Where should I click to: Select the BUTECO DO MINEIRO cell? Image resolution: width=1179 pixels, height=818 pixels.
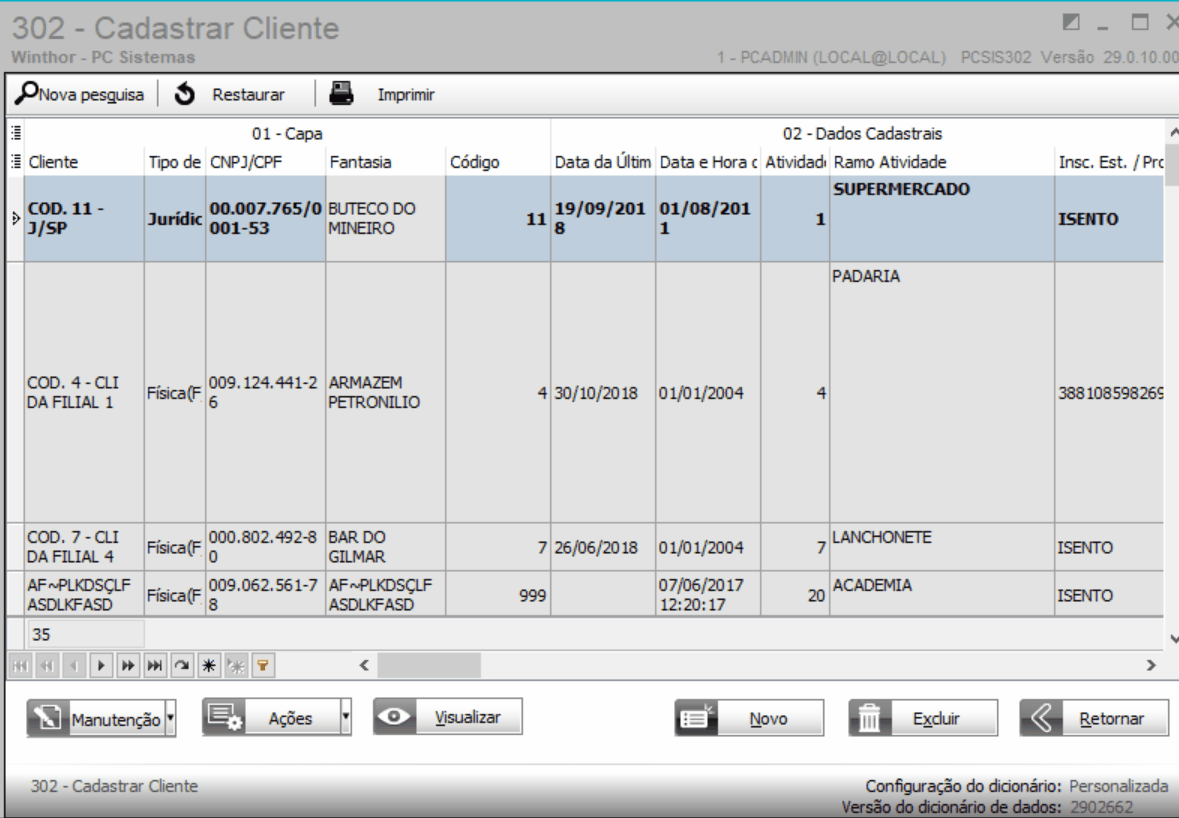coord(385,219)
